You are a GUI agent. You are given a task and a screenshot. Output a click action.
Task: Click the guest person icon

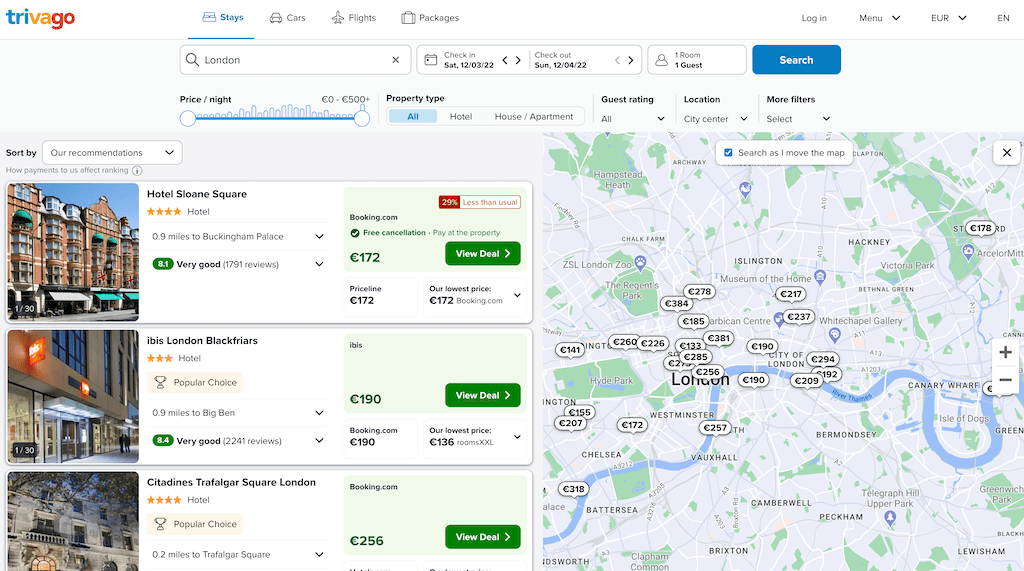pos(662,60)
